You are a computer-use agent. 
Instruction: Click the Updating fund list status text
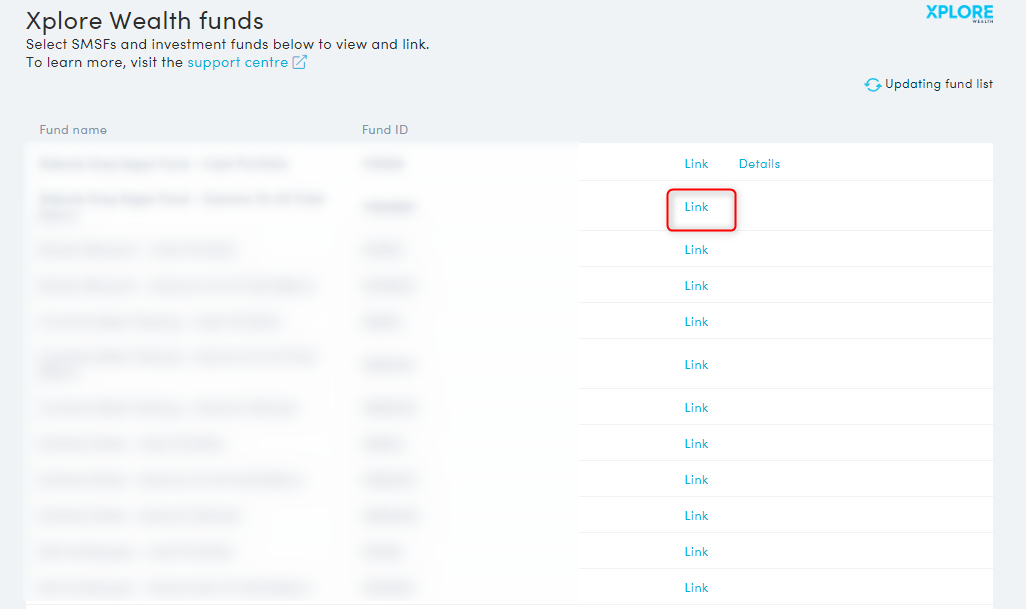point(939,84)
